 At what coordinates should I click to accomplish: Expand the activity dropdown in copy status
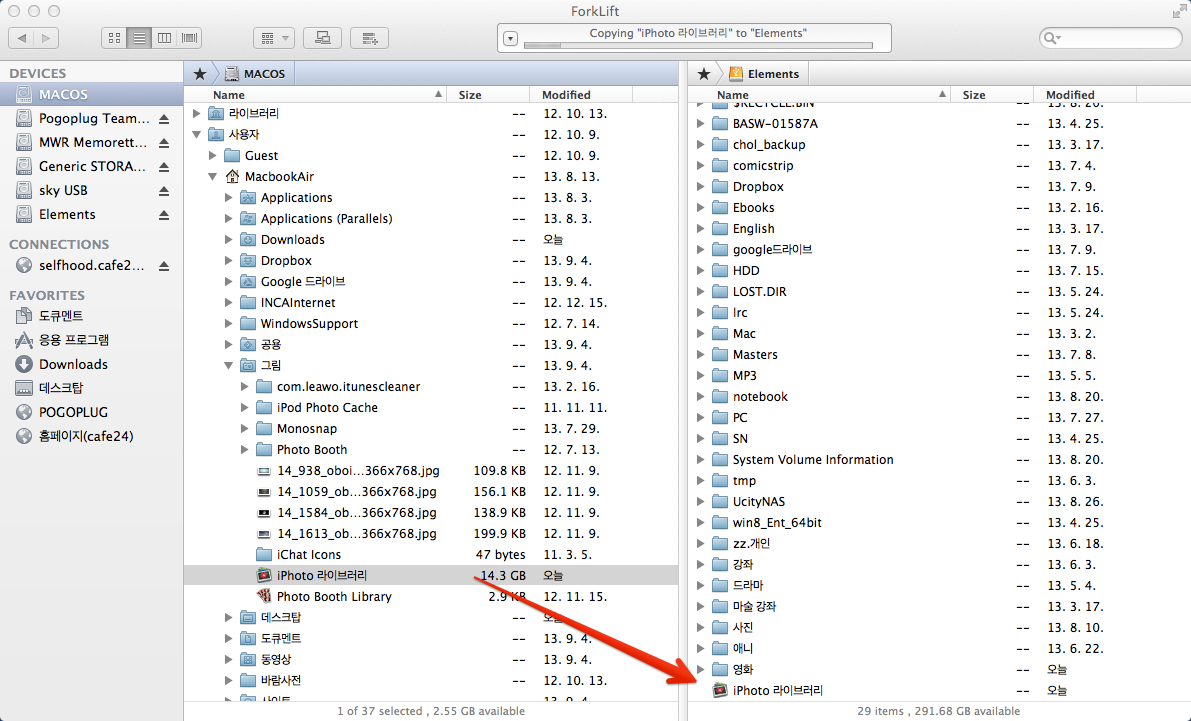pyautogui.click(x=510, y=38)
